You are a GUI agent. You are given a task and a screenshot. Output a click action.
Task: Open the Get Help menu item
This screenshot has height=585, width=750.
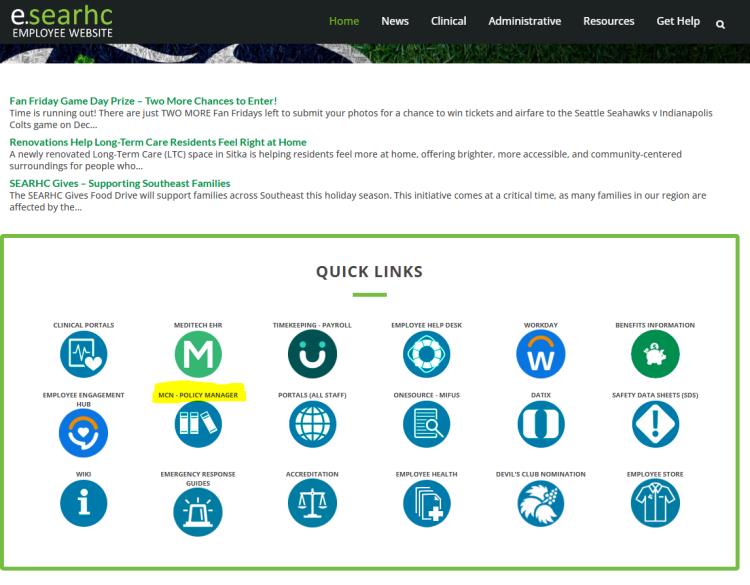coord(678,21)
